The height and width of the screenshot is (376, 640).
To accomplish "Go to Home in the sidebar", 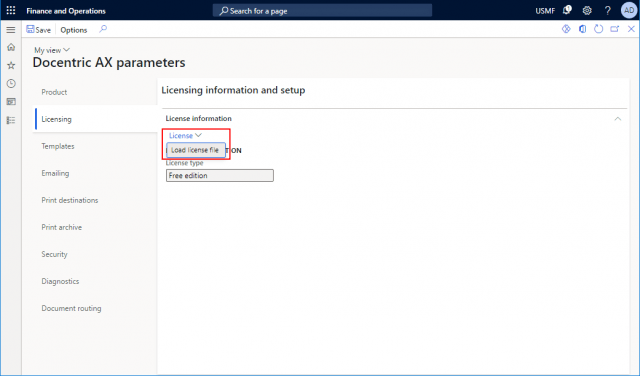I will (11, 47).
